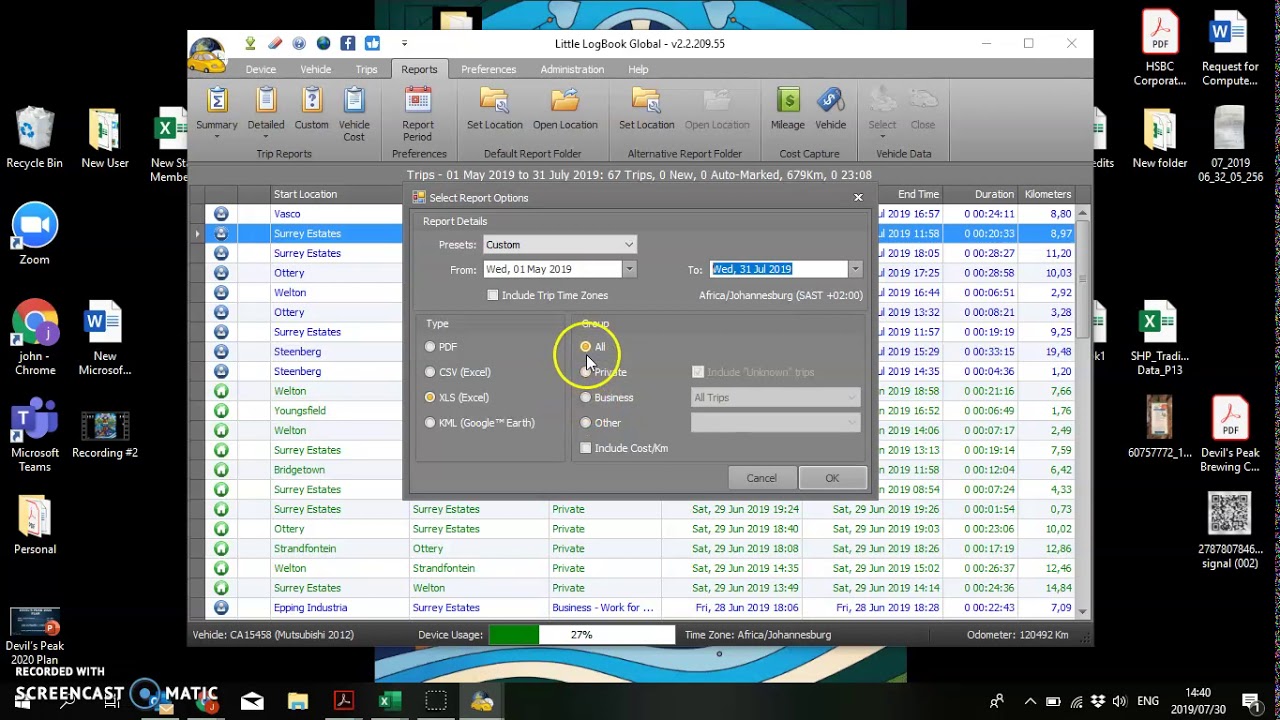
Task: Open the Mail app from the taskbar
Action: point(252,701)
